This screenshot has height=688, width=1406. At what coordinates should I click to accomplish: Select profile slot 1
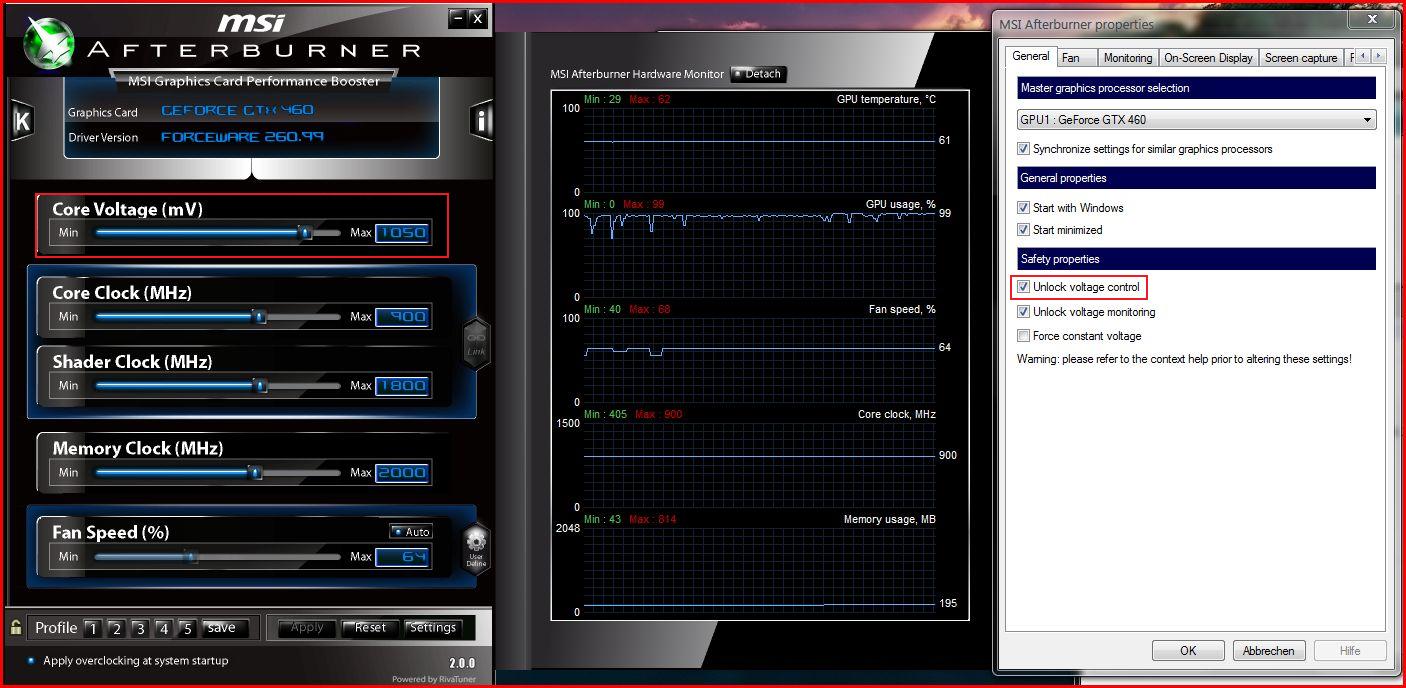click(92, 629)
